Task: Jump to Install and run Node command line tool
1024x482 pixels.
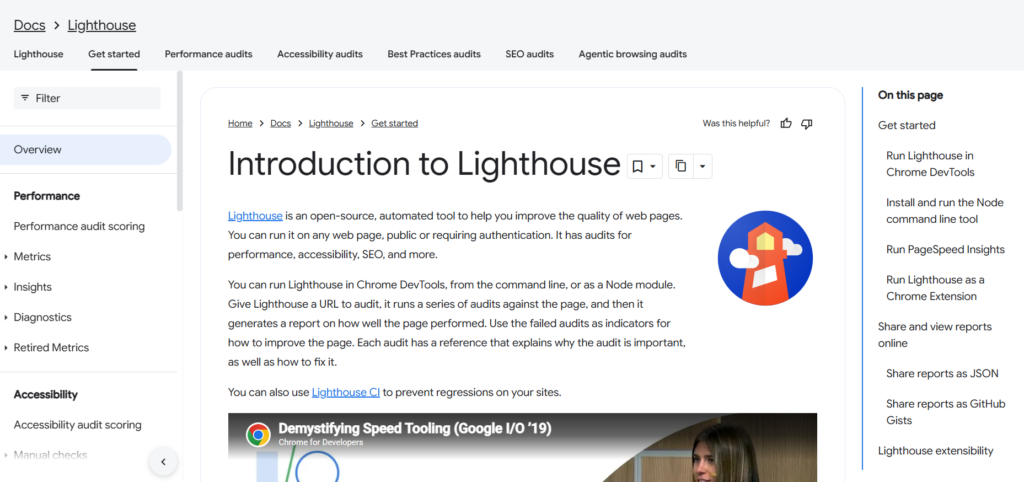Action: 944,211
